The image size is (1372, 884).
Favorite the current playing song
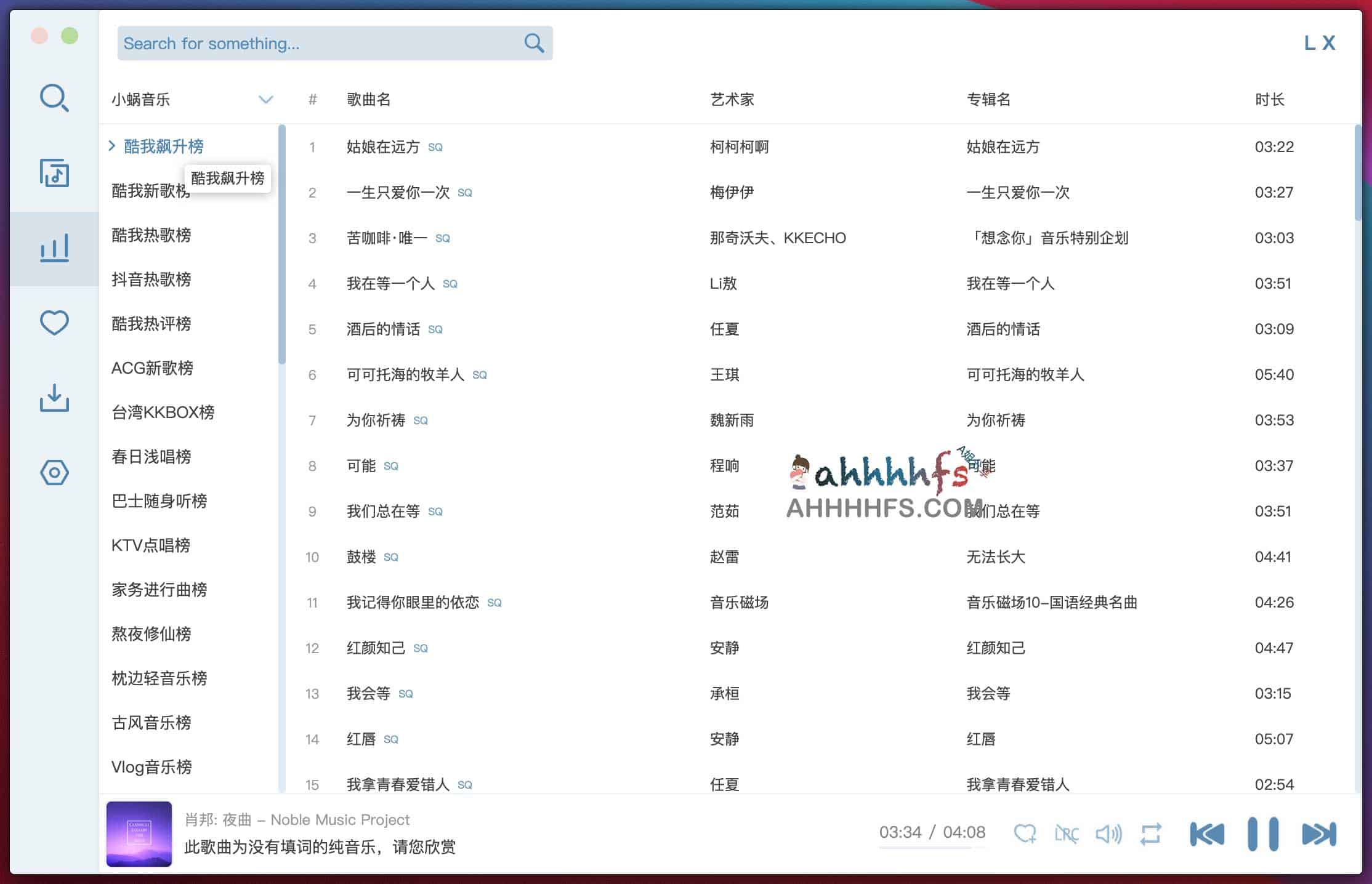click(1025, 834)
